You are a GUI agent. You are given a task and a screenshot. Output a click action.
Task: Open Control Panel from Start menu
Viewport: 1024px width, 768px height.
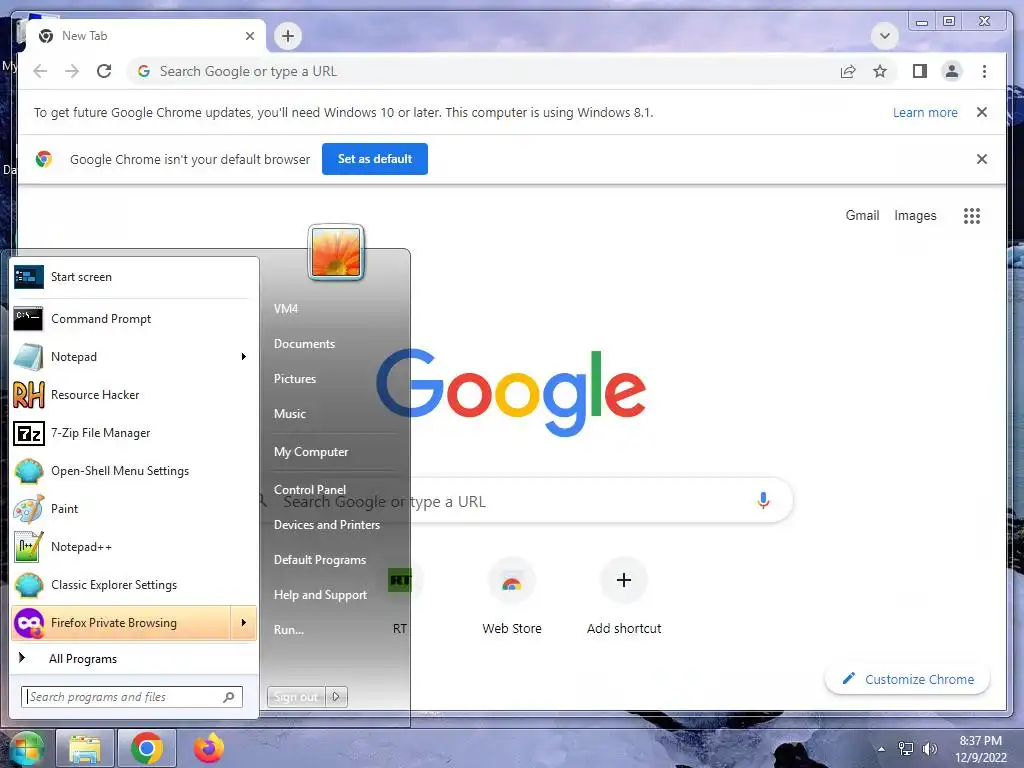coord(310,489)
